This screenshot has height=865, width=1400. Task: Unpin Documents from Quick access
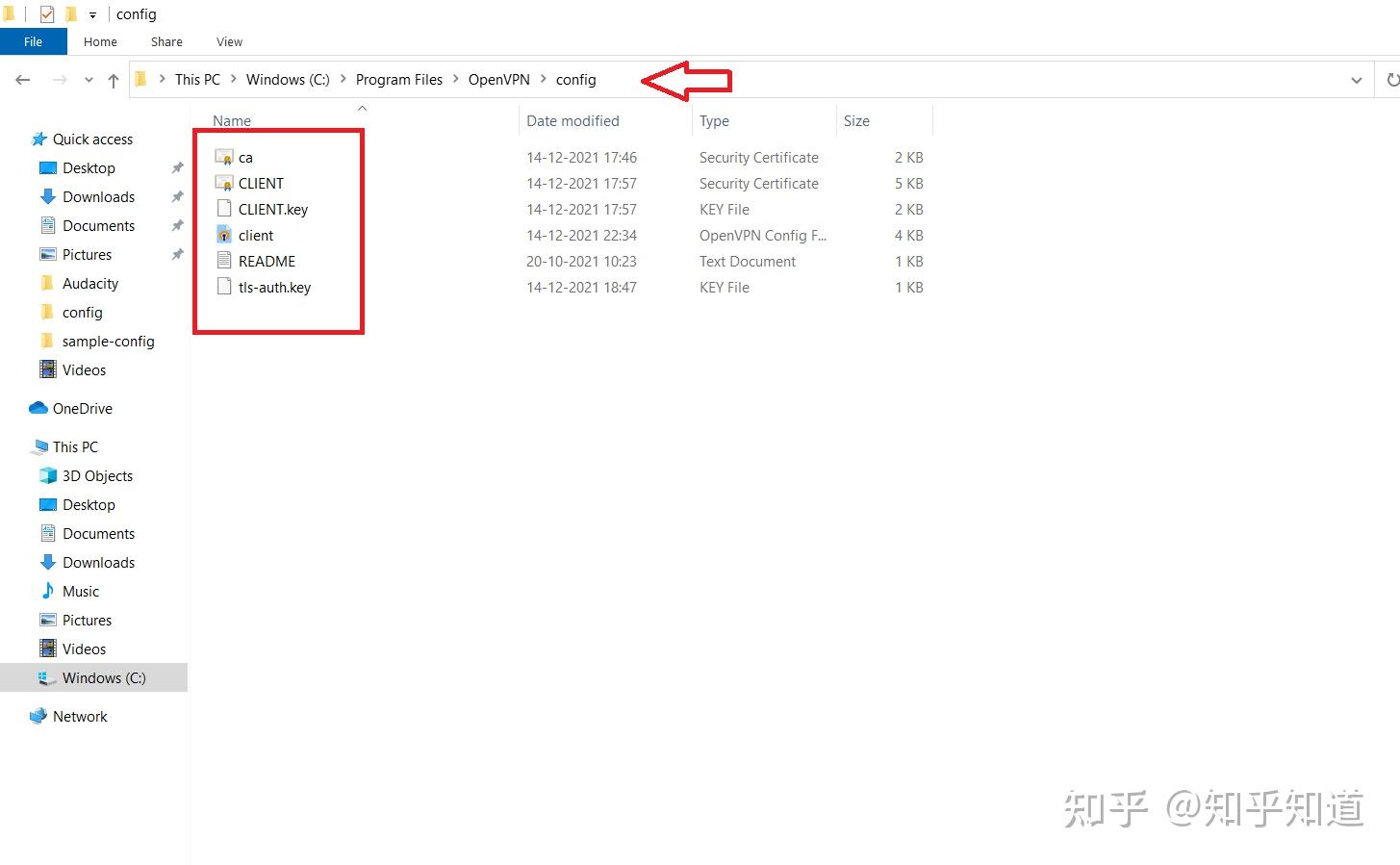[176, 225]
